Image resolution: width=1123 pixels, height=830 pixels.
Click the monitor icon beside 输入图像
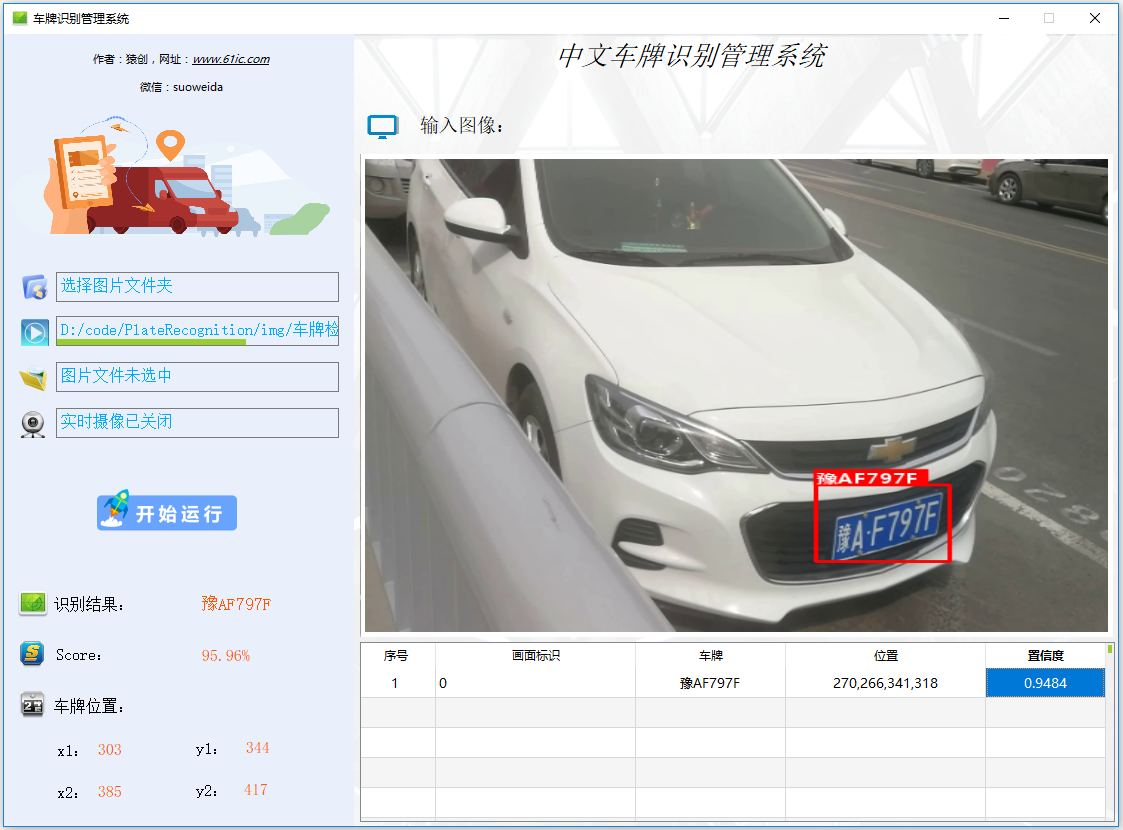(x=382, y=126)
